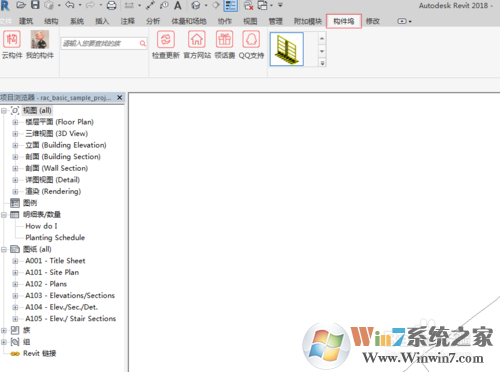Open QQ支持 support icon

[x=251, y=39]
